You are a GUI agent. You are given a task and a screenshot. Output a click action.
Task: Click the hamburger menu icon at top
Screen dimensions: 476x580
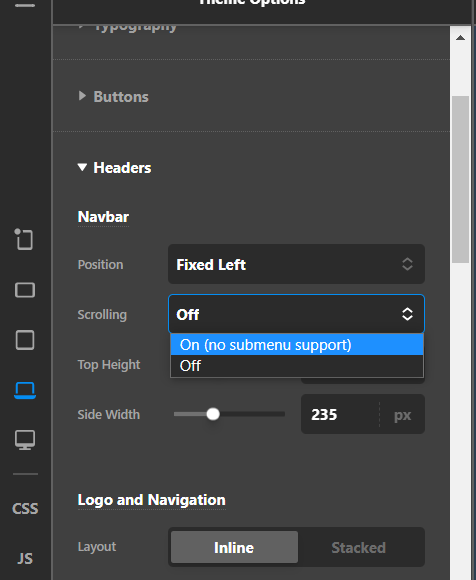pos(25,5)
